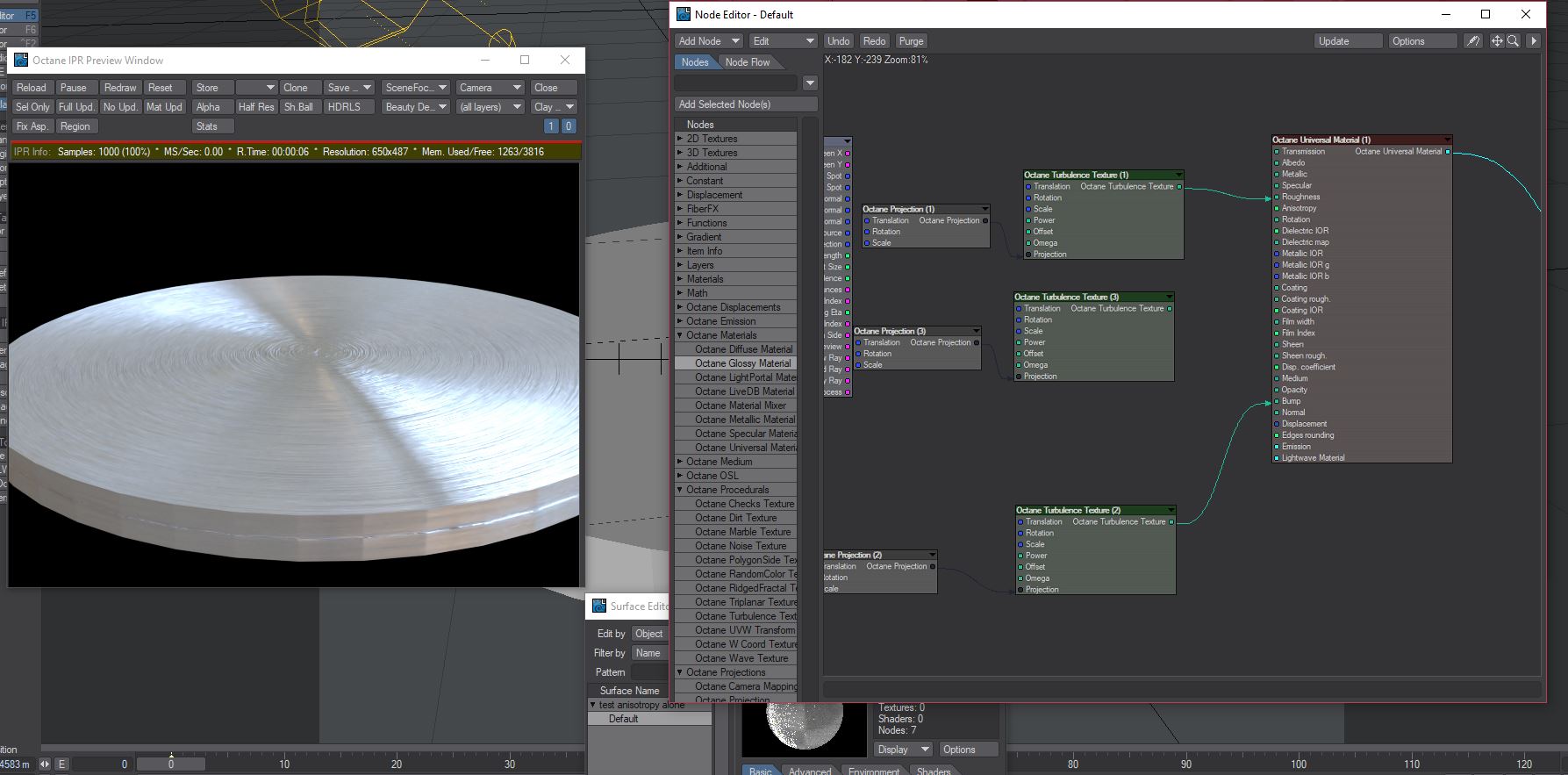Toggle Sh.Ball preview in IPR window

pos(298,107)
